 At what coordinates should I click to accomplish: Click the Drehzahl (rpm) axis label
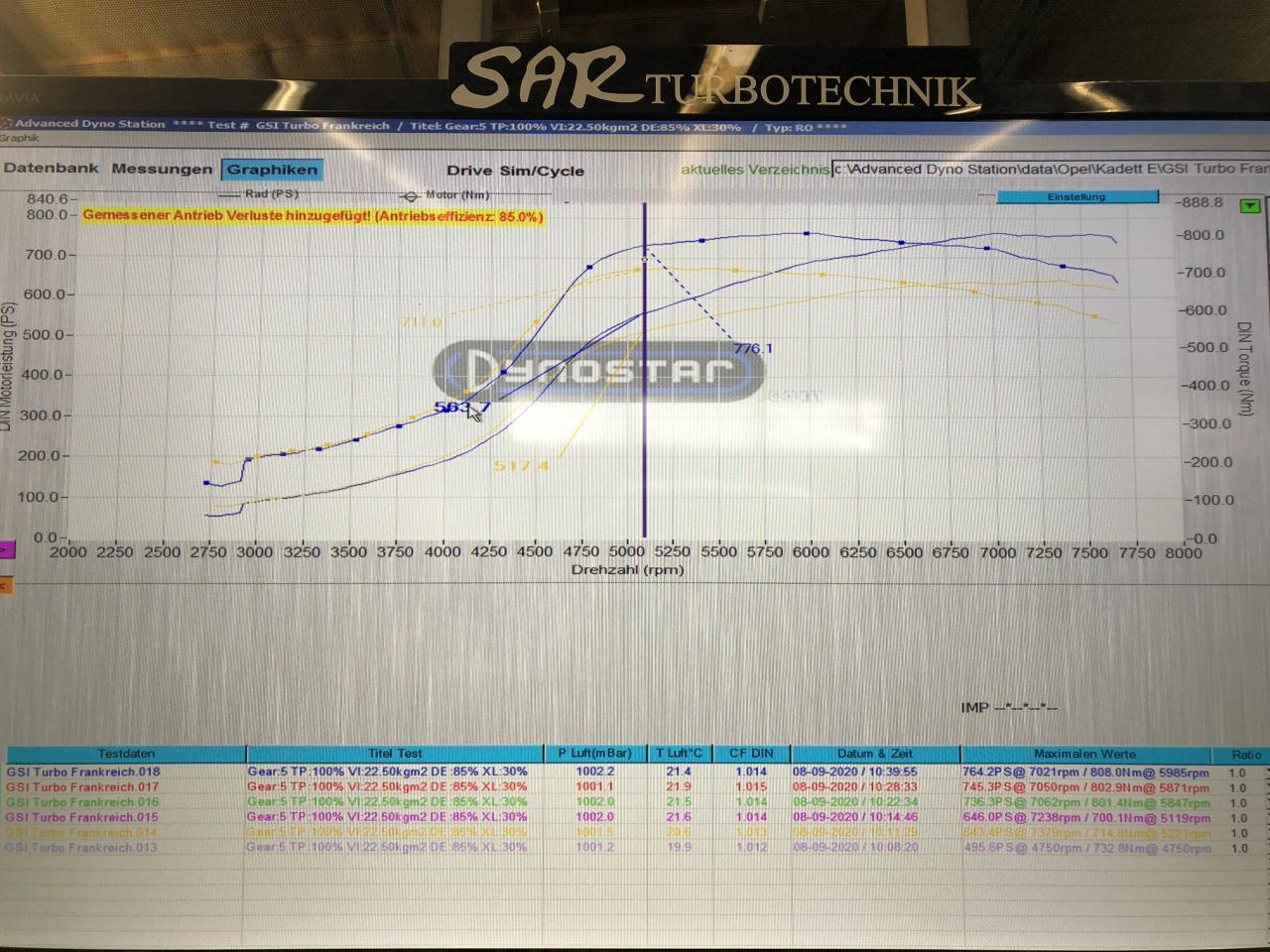[x=627, y=570]
